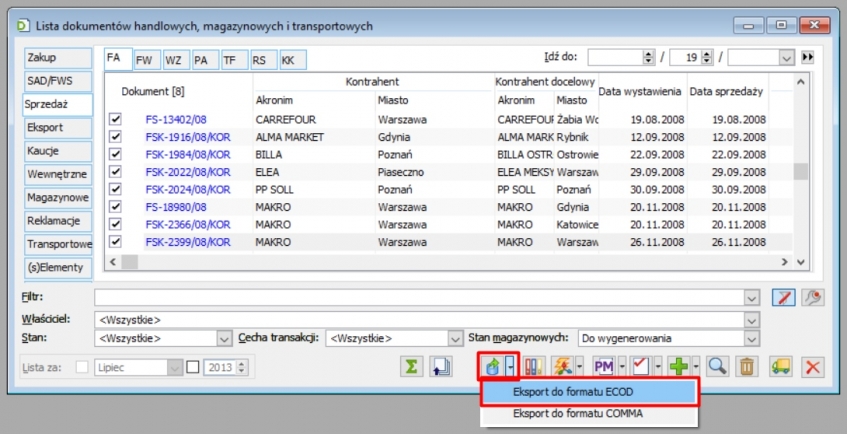The image size is (847, 434).
Task: Switch to the WZ tab
Action: point(177,60)
